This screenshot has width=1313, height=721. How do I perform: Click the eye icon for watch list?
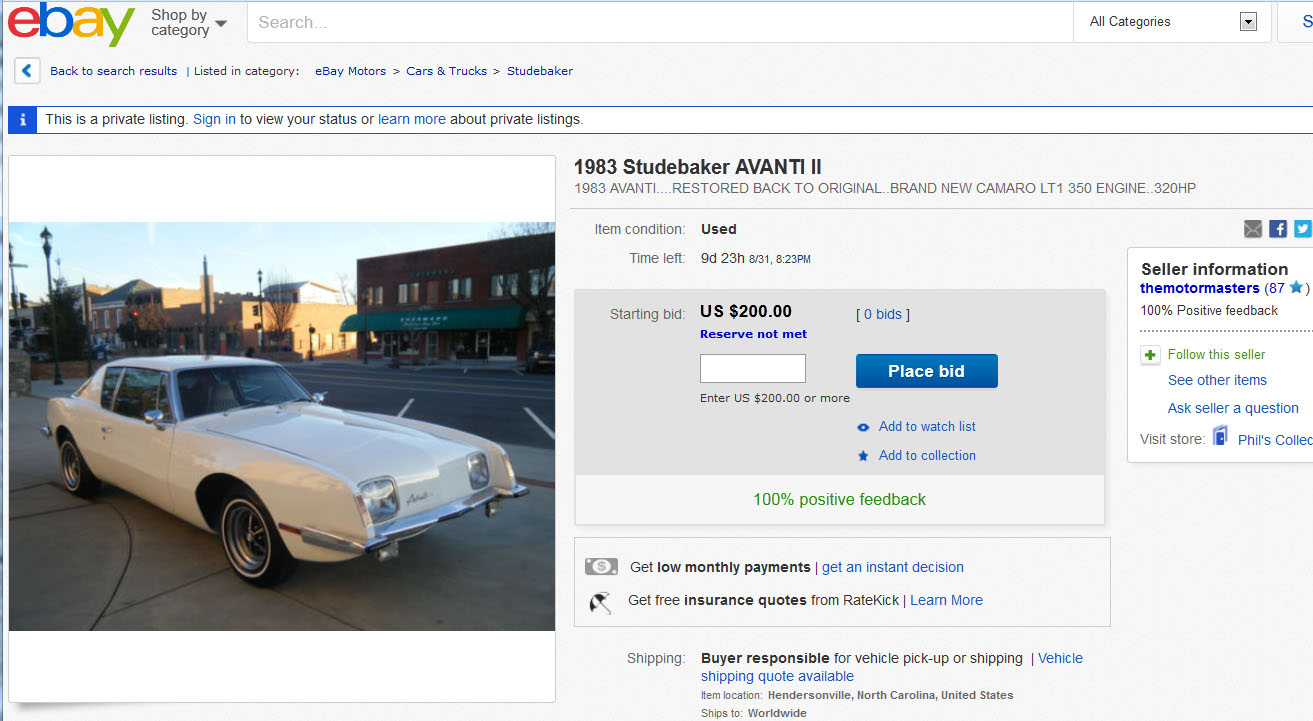pyautogui.click(x=864, y=427)
